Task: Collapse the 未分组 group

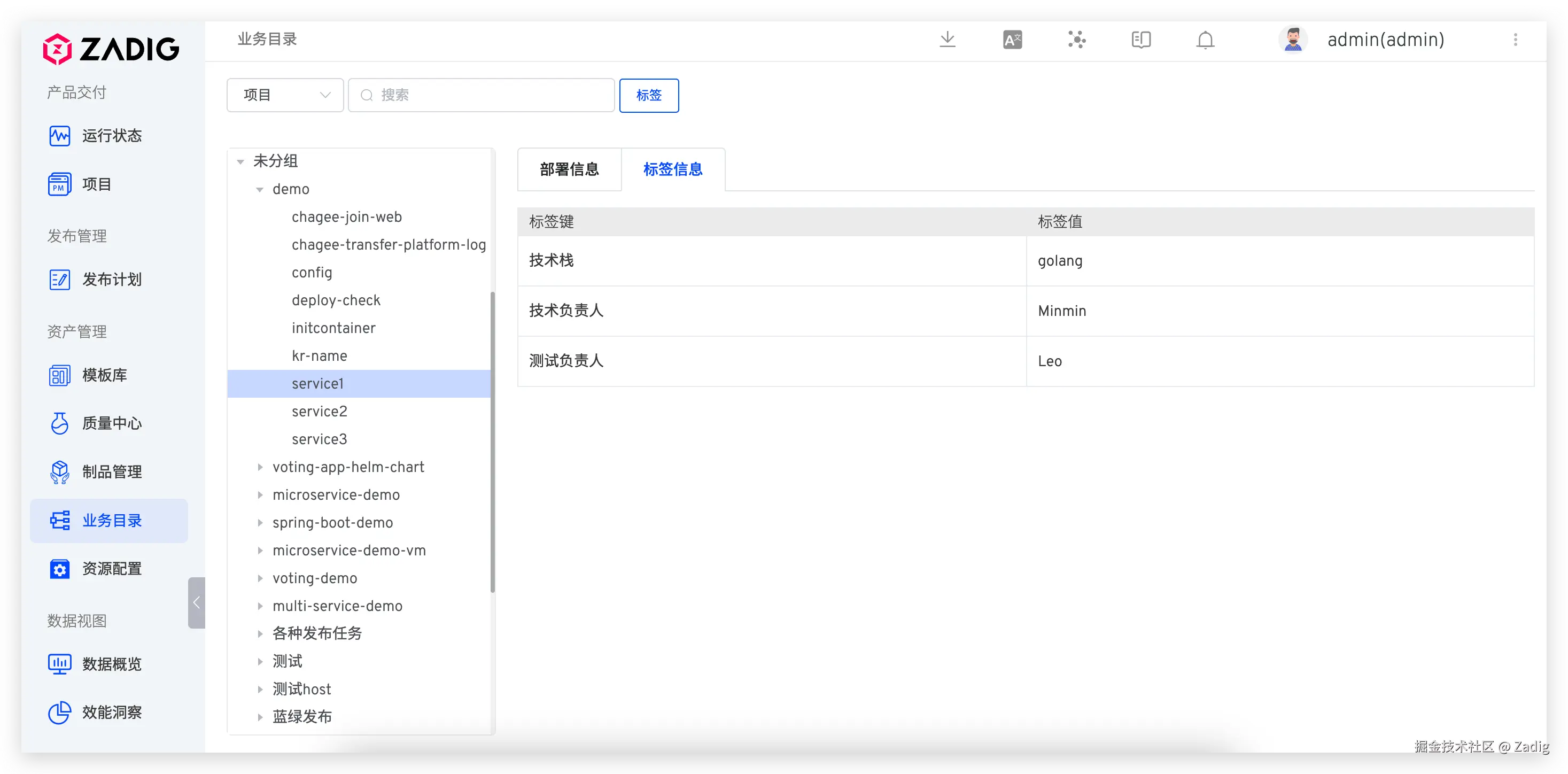Action: click(x=240, y=162)
